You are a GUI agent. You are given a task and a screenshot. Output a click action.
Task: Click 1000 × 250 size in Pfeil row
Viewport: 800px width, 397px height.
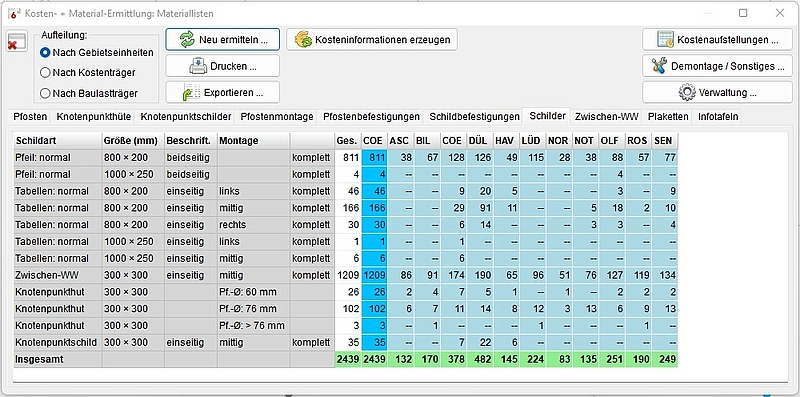[x=133, y=174]
